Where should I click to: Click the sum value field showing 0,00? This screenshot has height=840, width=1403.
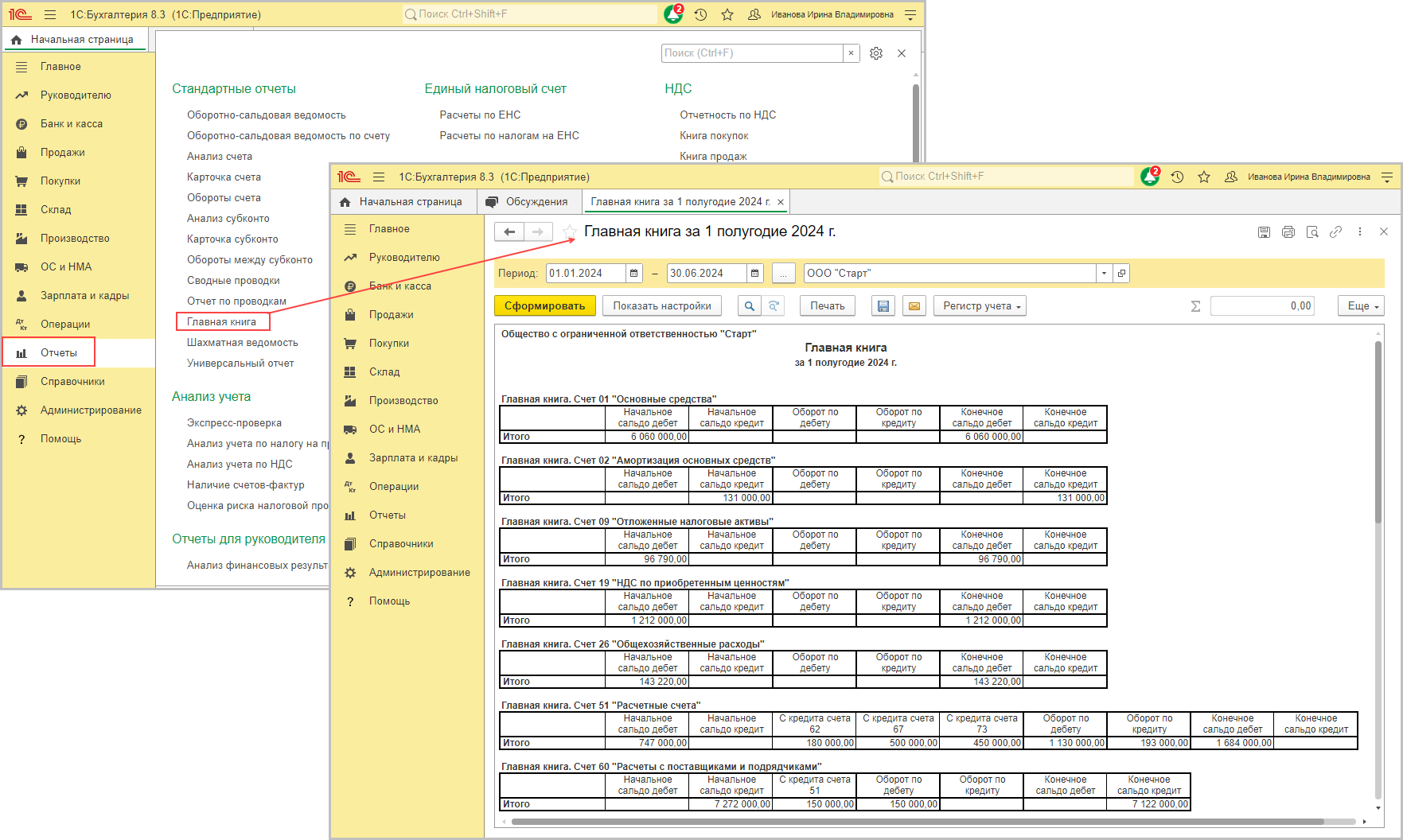pyautogui.click(x=1262, y=306)
